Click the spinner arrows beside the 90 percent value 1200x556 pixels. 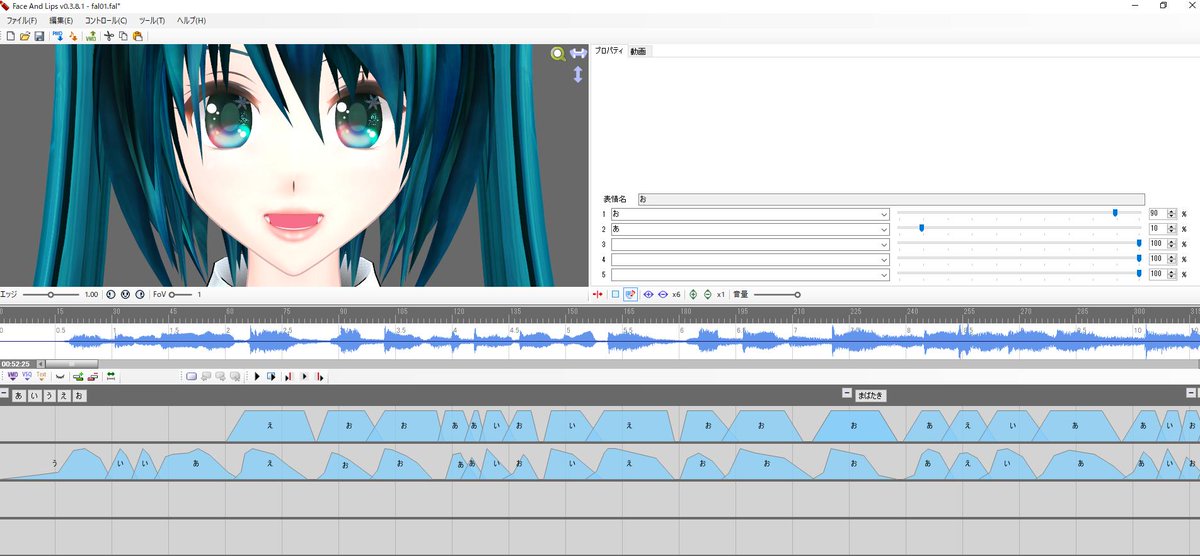point(1170,214)
